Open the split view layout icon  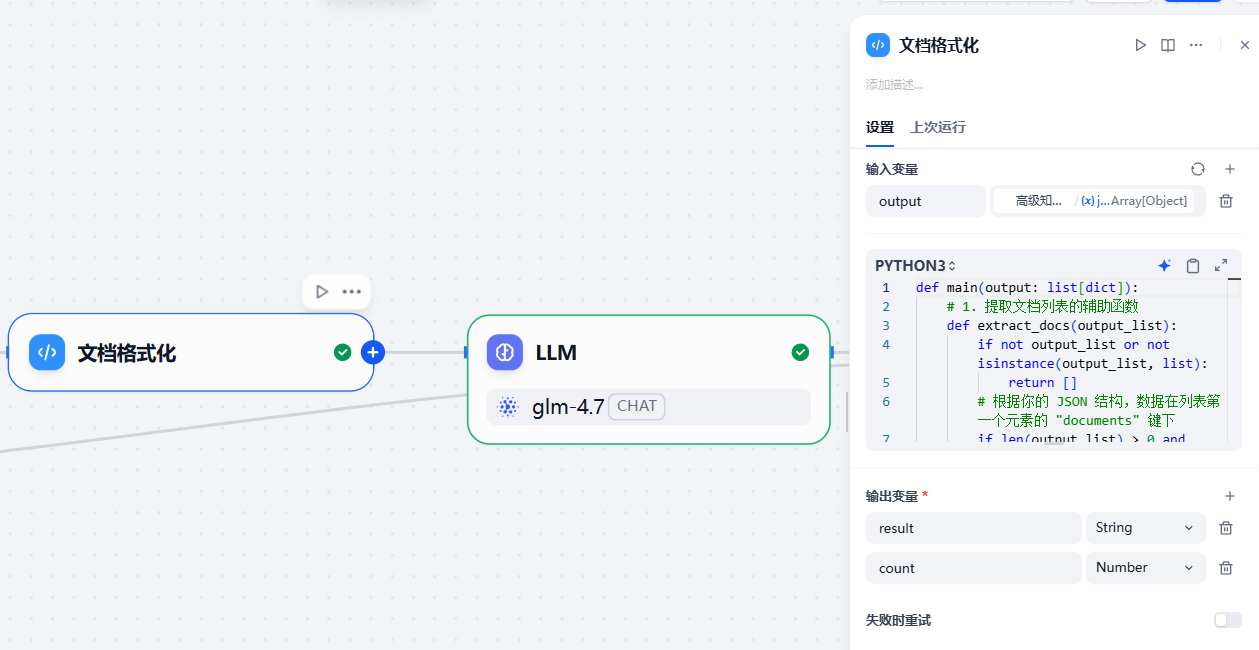tap(1168, 45)
